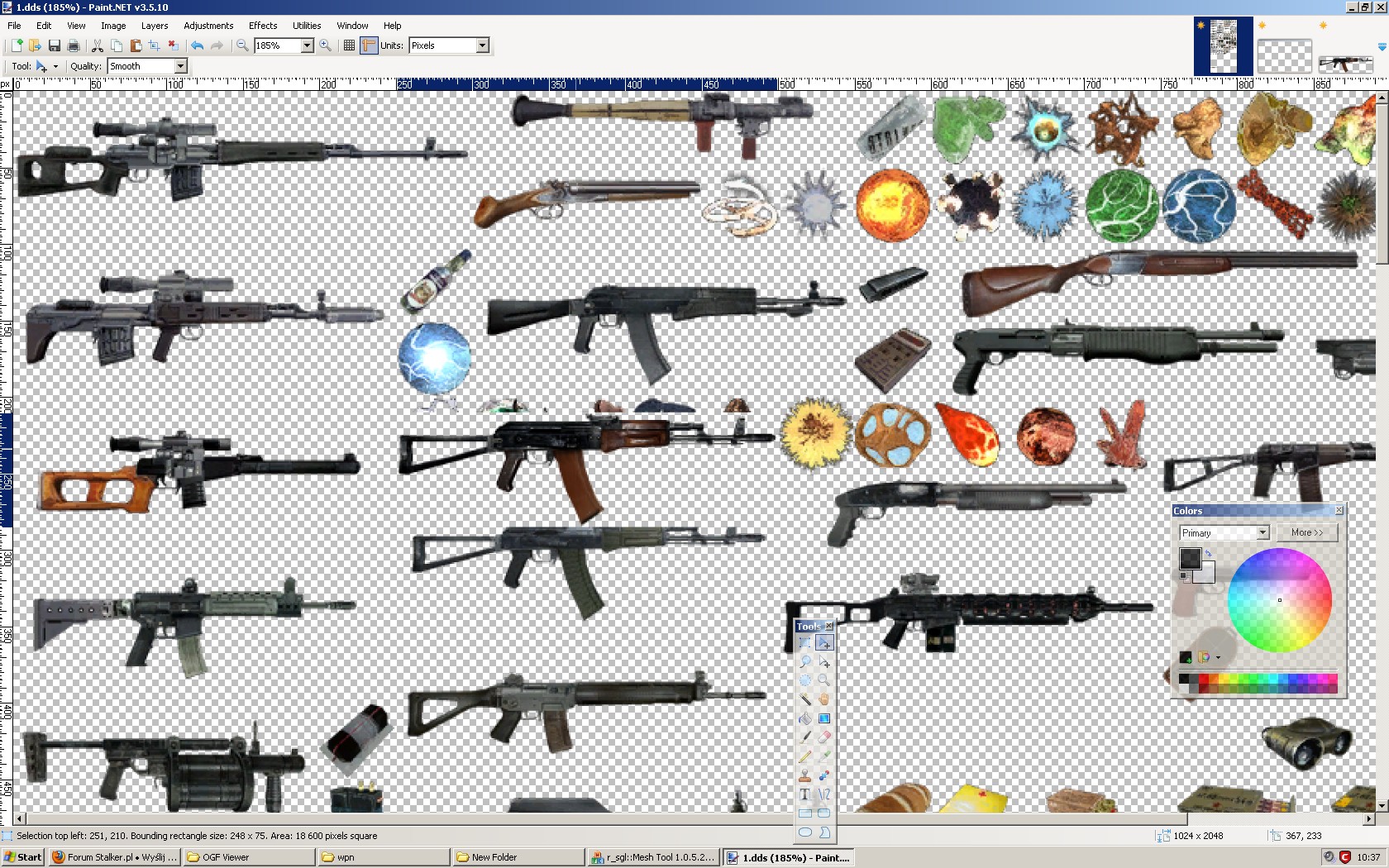
Task: Select the Freeform Shape tool
Action: (823, 832)
